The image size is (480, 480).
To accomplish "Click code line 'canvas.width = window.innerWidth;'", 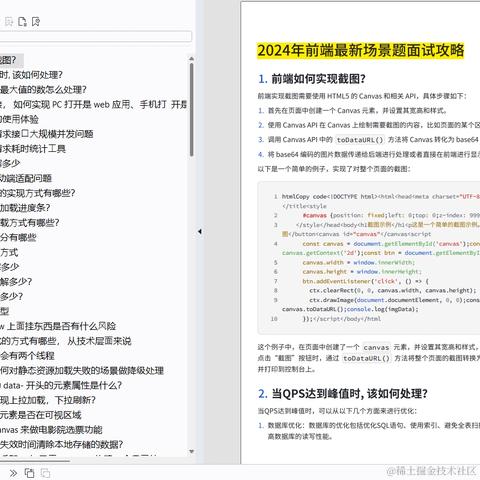I will [359, 262].
